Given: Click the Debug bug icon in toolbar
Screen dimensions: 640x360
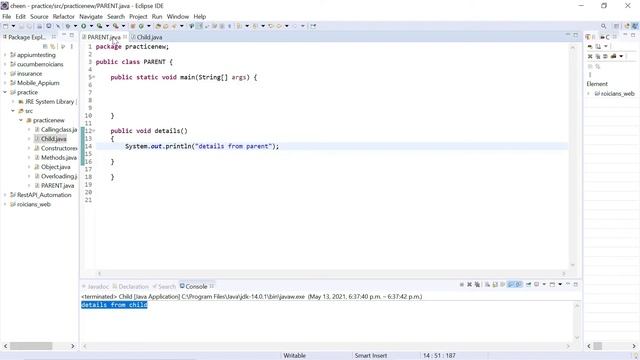Looking at the screenshot, I should point(68,26).
